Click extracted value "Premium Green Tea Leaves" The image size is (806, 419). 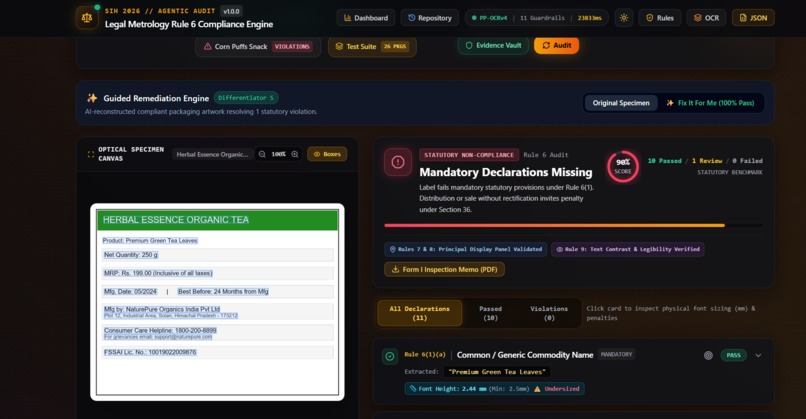[496, 372]
